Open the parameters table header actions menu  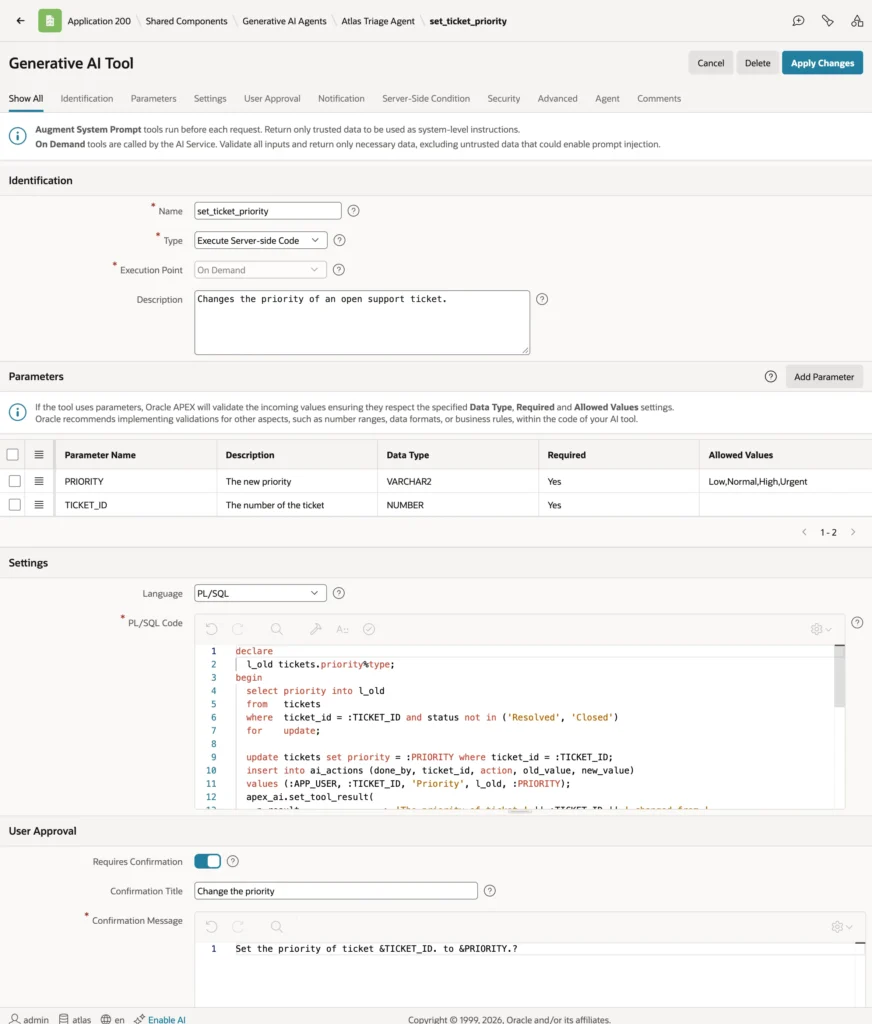(39, 455)
